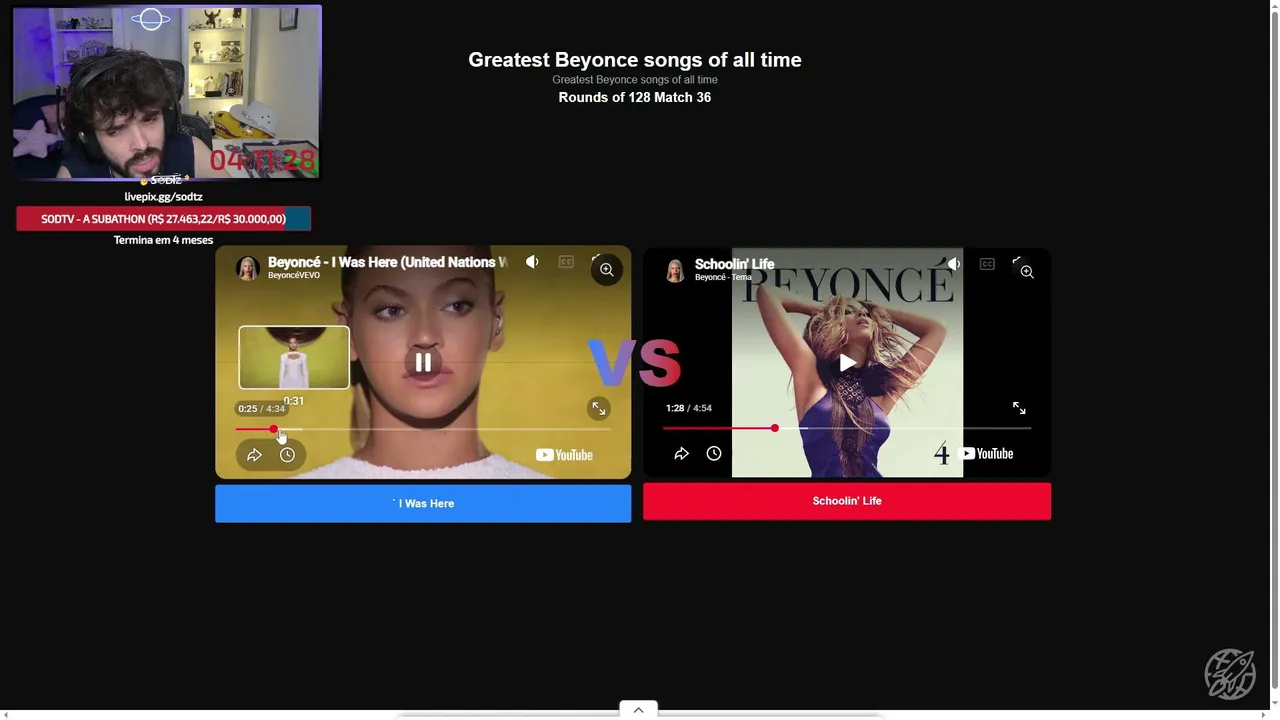Open BeyoncéVEVO channel avatar

pyautogui.click(x=248, y=268)
